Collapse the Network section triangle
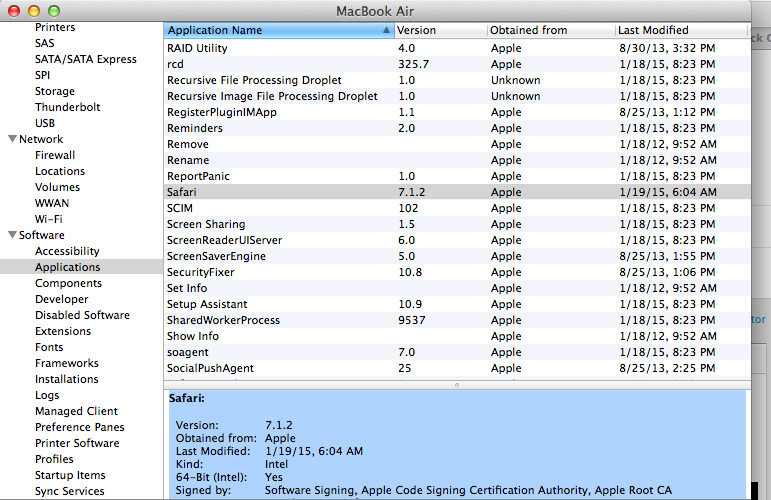Screen dimensions: 771x500 pyautogui.click(x=13, y=139)
